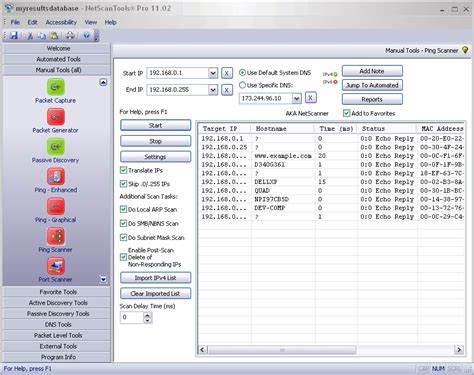This screenshot has width=474, height=375.
Task: Open the Port Scanner tool icon
Action: 56,266
